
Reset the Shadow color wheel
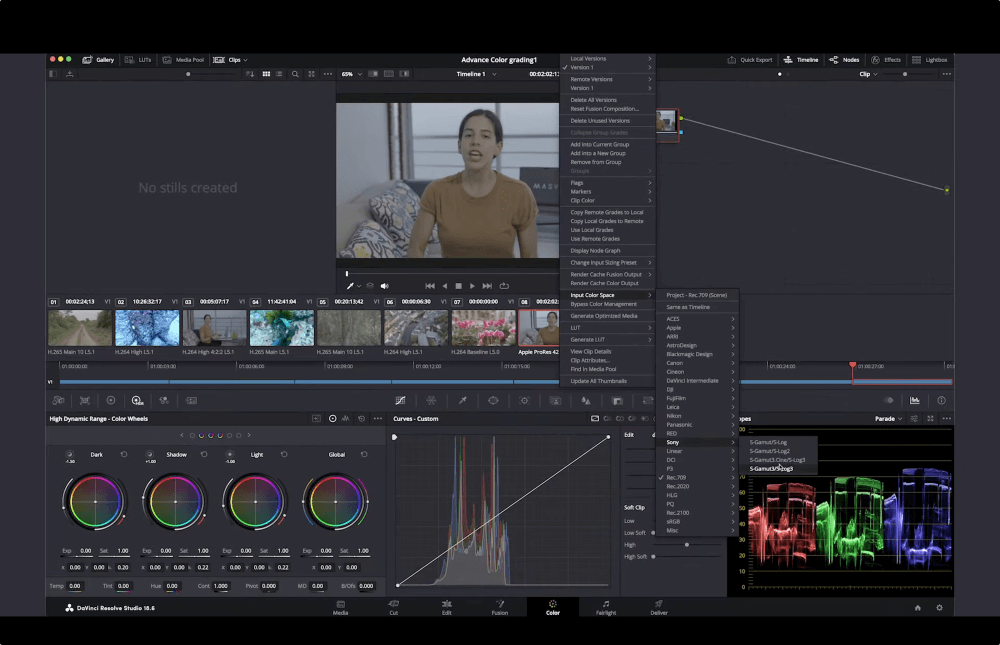tap(204, 454)
